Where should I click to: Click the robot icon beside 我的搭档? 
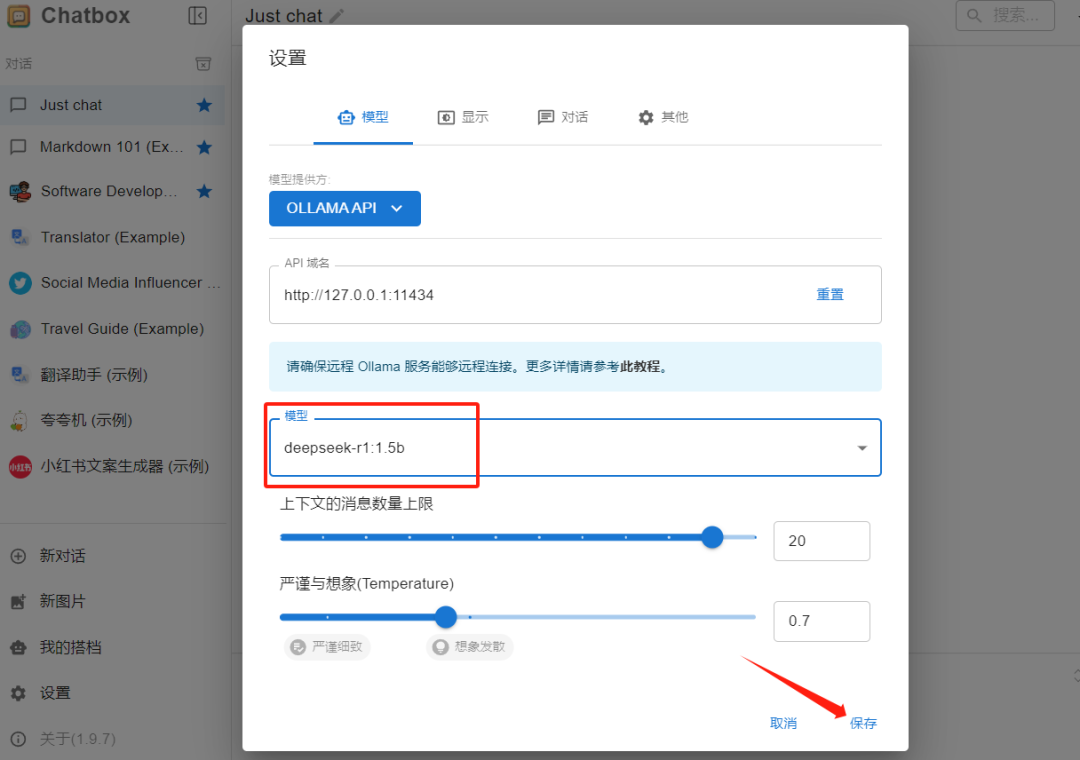click(19, 648)
